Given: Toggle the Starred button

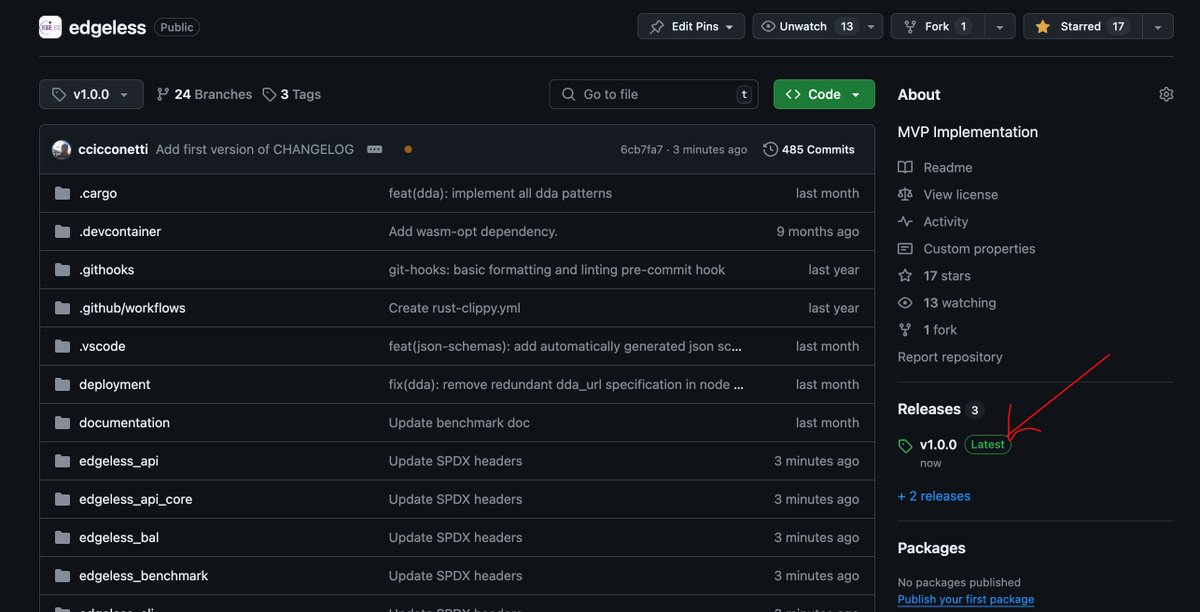Looking at the screenshot, I should click(x=1081, y=26).
